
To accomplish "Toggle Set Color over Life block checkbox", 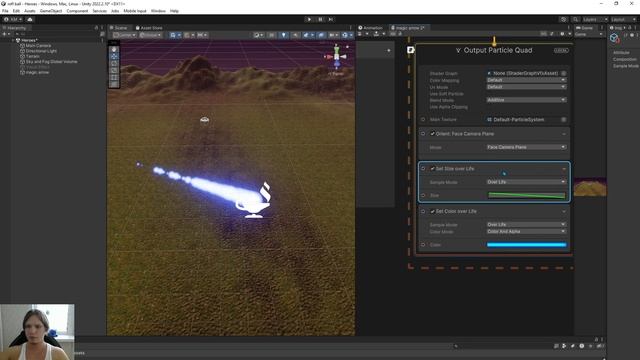I will 433,211.
